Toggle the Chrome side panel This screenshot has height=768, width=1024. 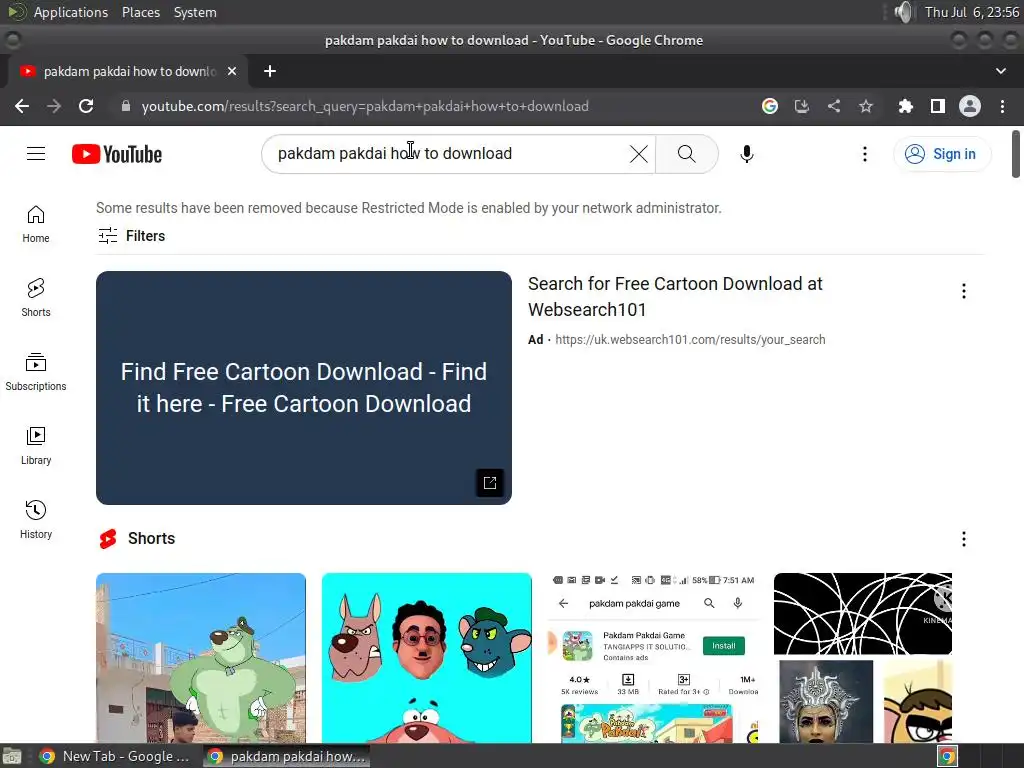(938, 106)
